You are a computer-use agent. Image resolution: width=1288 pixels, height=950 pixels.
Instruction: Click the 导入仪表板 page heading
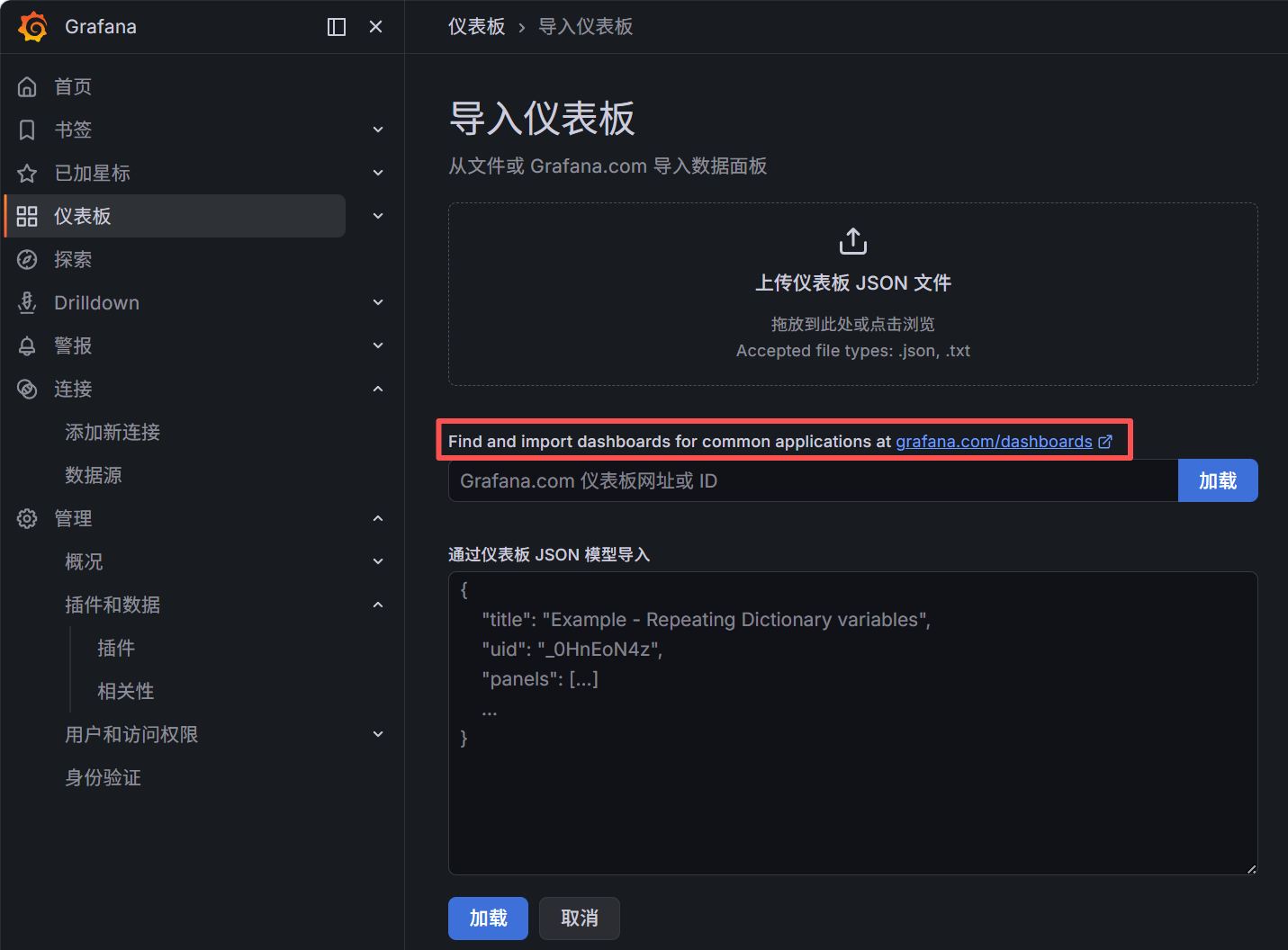(542, 119)
